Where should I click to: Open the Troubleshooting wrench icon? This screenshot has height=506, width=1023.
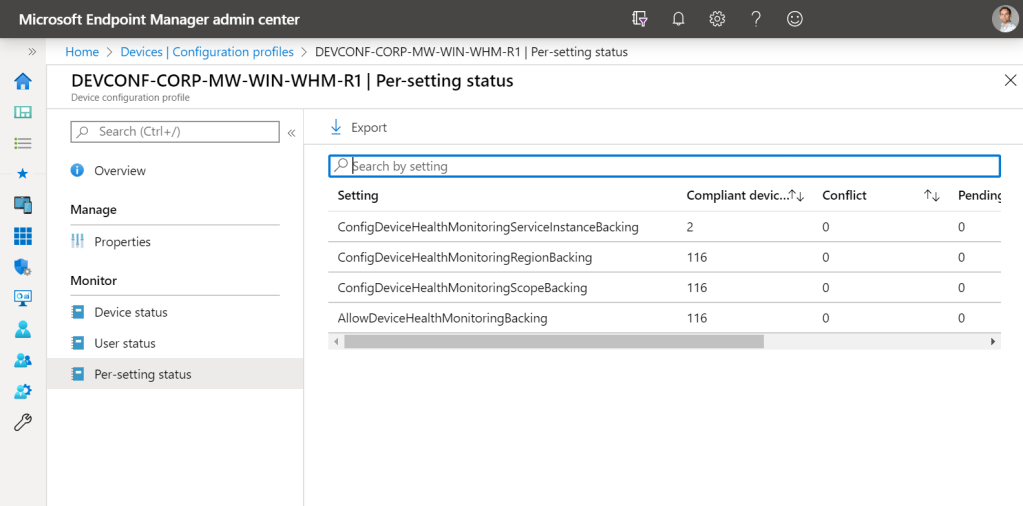click(22, 422)
